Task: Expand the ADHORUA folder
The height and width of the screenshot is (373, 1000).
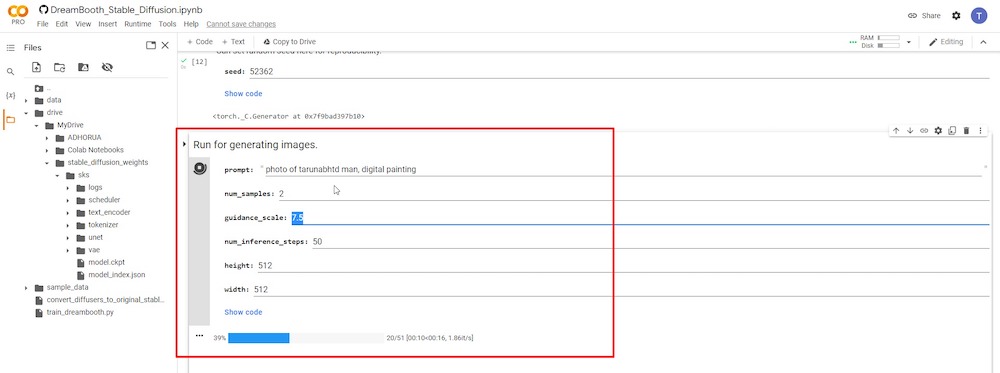Action: [x=47, y=138]
